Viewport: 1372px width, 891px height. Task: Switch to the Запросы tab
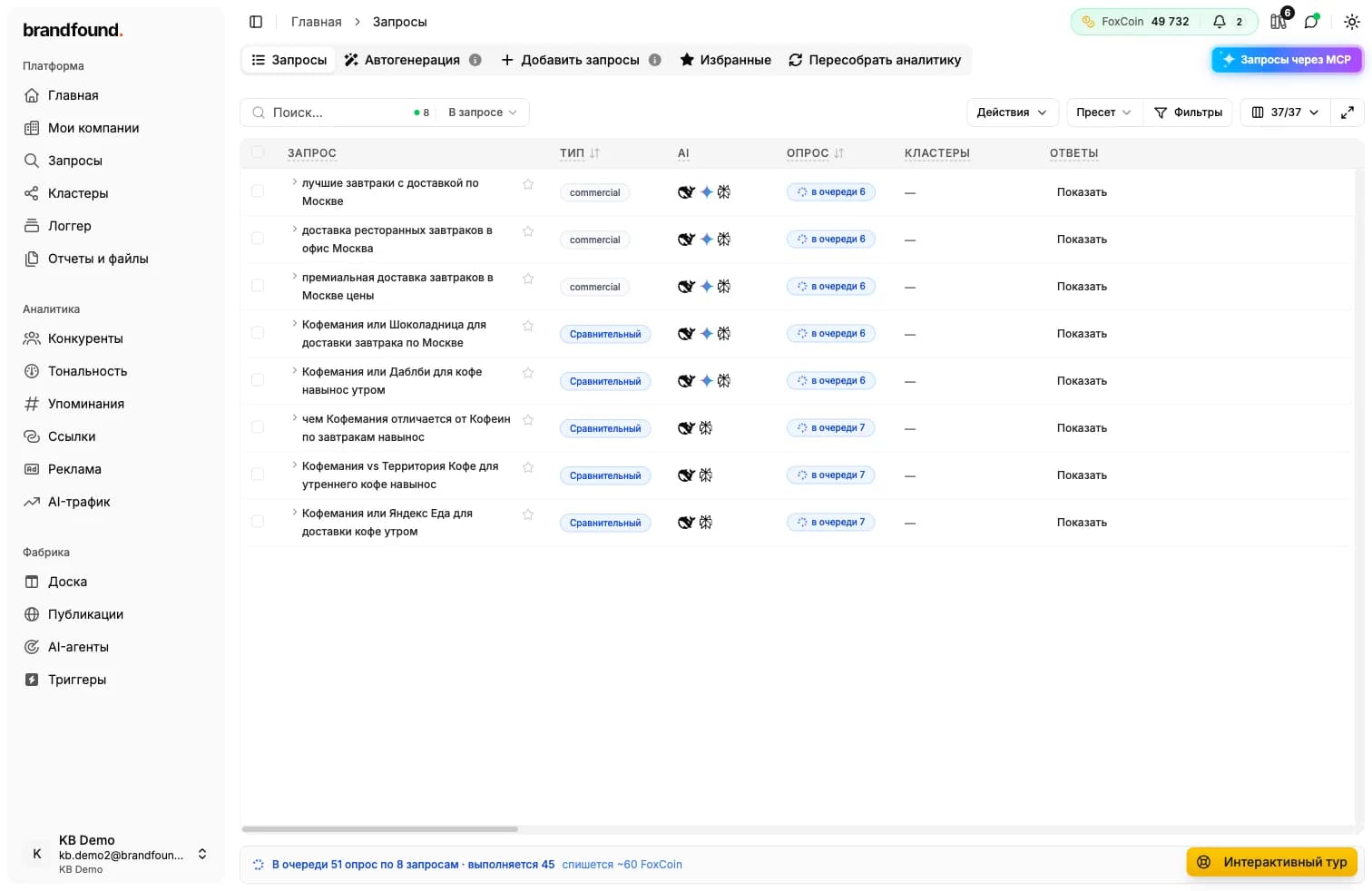[x=289, y=60]
